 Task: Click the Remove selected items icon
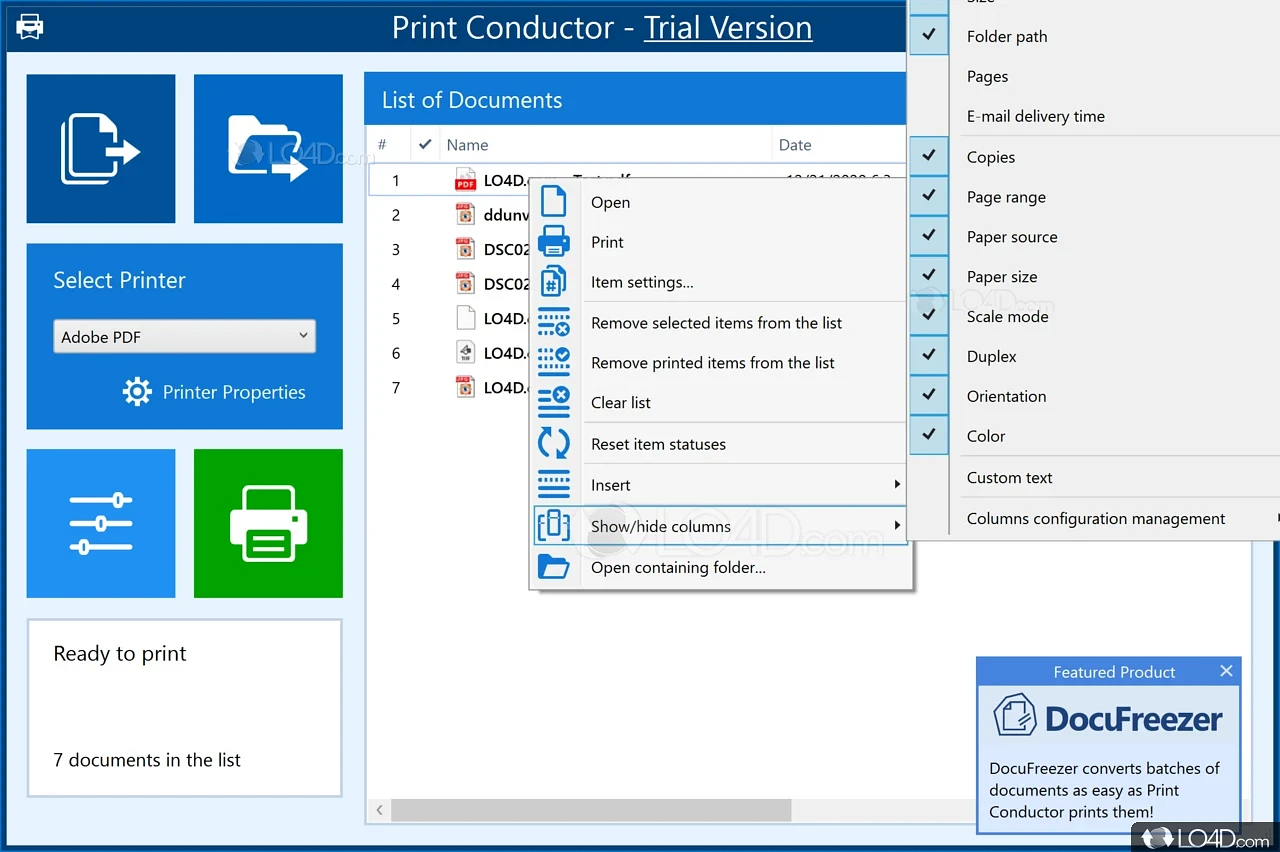coord(553,322)
